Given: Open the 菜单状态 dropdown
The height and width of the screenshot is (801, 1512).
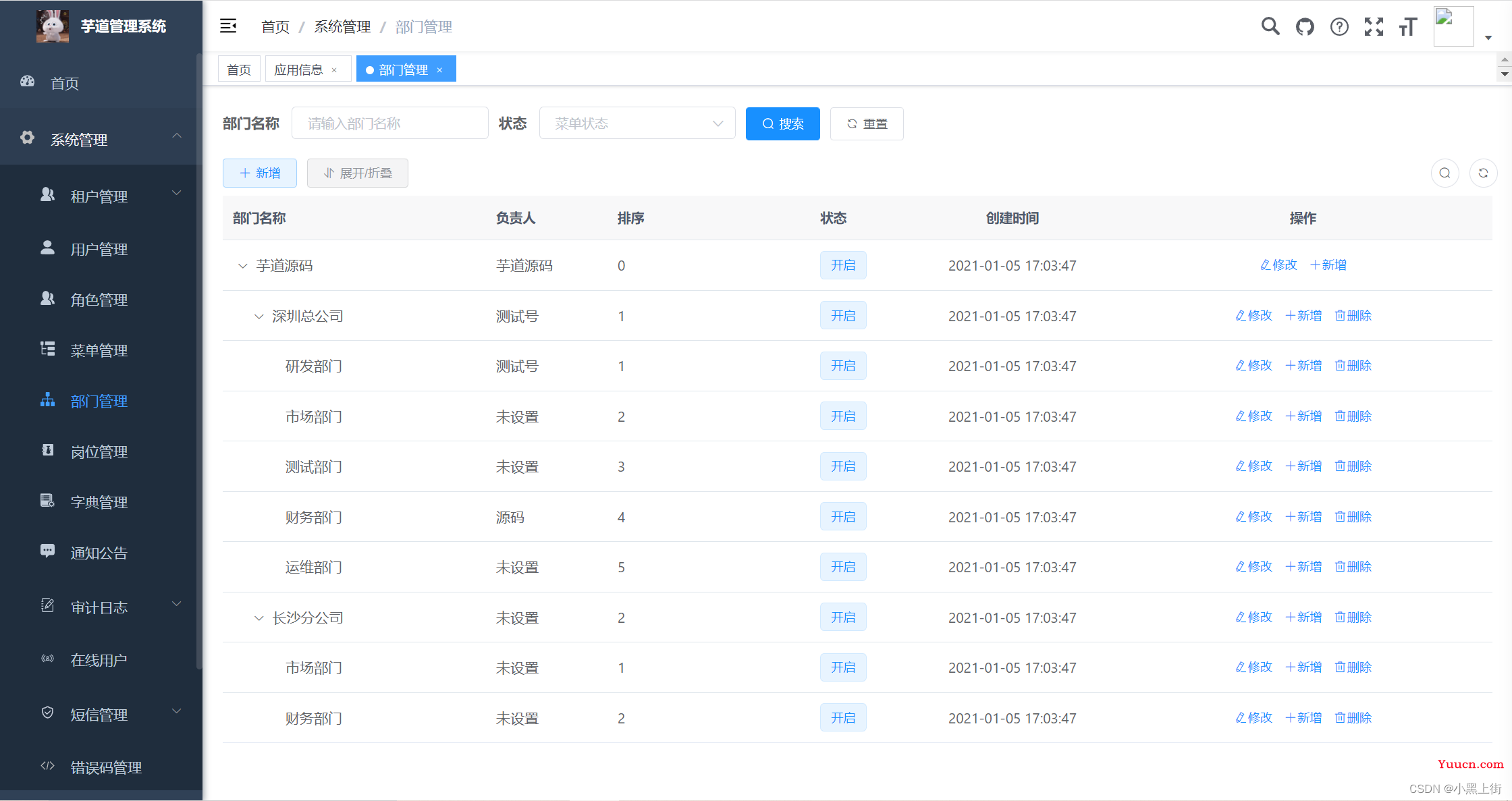Looking at the screenshot, I should coord(636,123).
